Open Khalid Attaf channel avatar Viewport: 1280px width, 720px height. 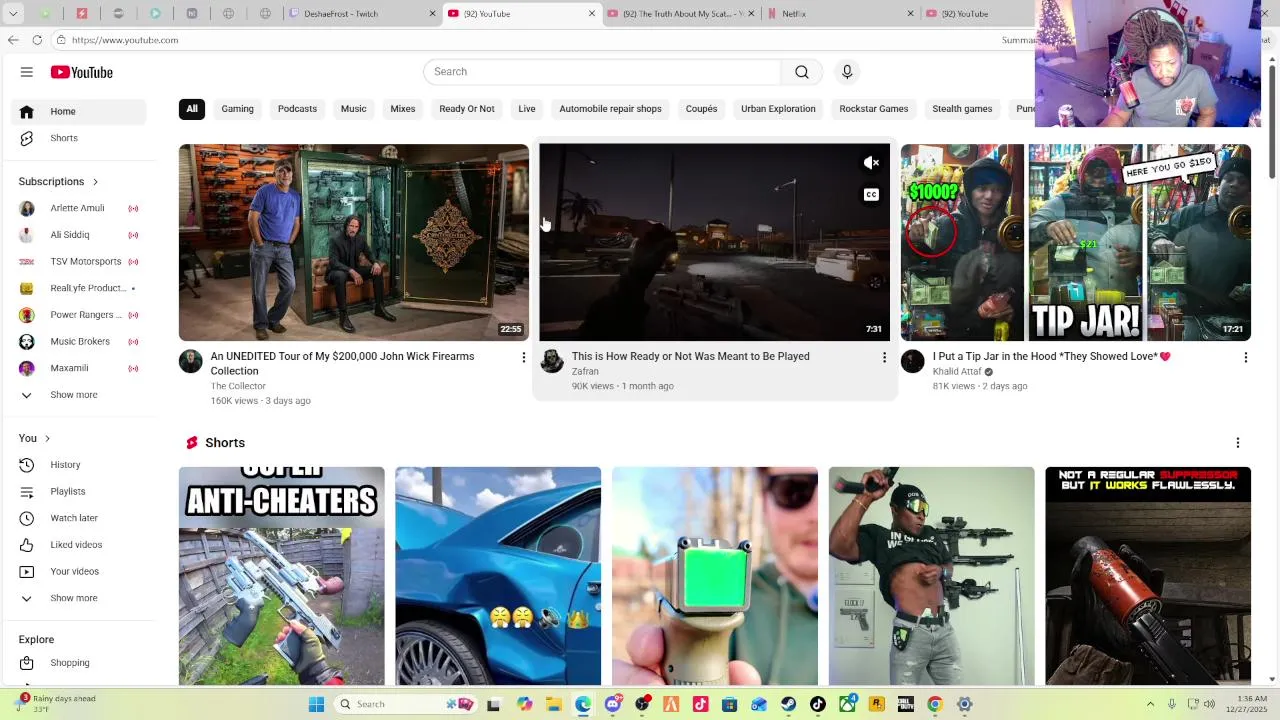coord(912,361)
